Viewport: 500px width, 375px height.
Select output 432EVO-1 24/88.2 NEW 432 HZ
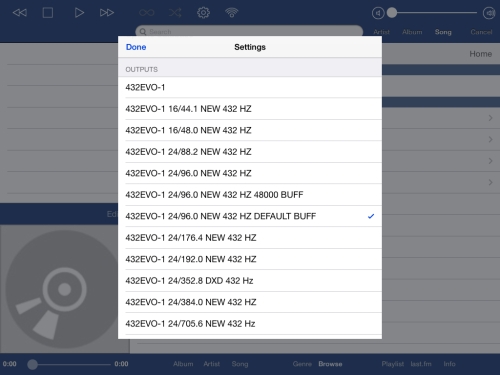[x=250, y=152]
